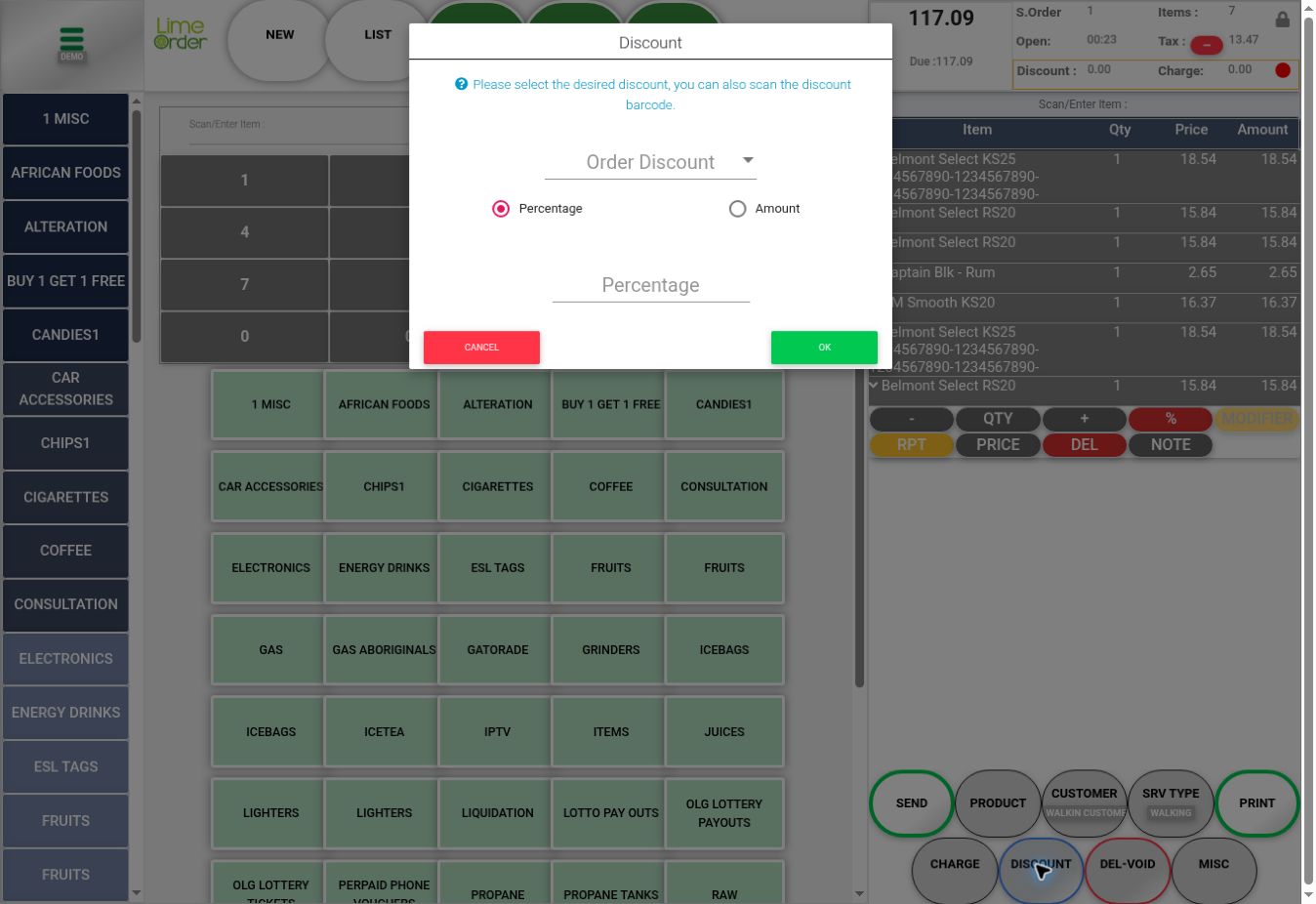Open the Order Discount dropdown
Image resolution: width=1316 pixels, height=904 pixels.
(650, 162)
